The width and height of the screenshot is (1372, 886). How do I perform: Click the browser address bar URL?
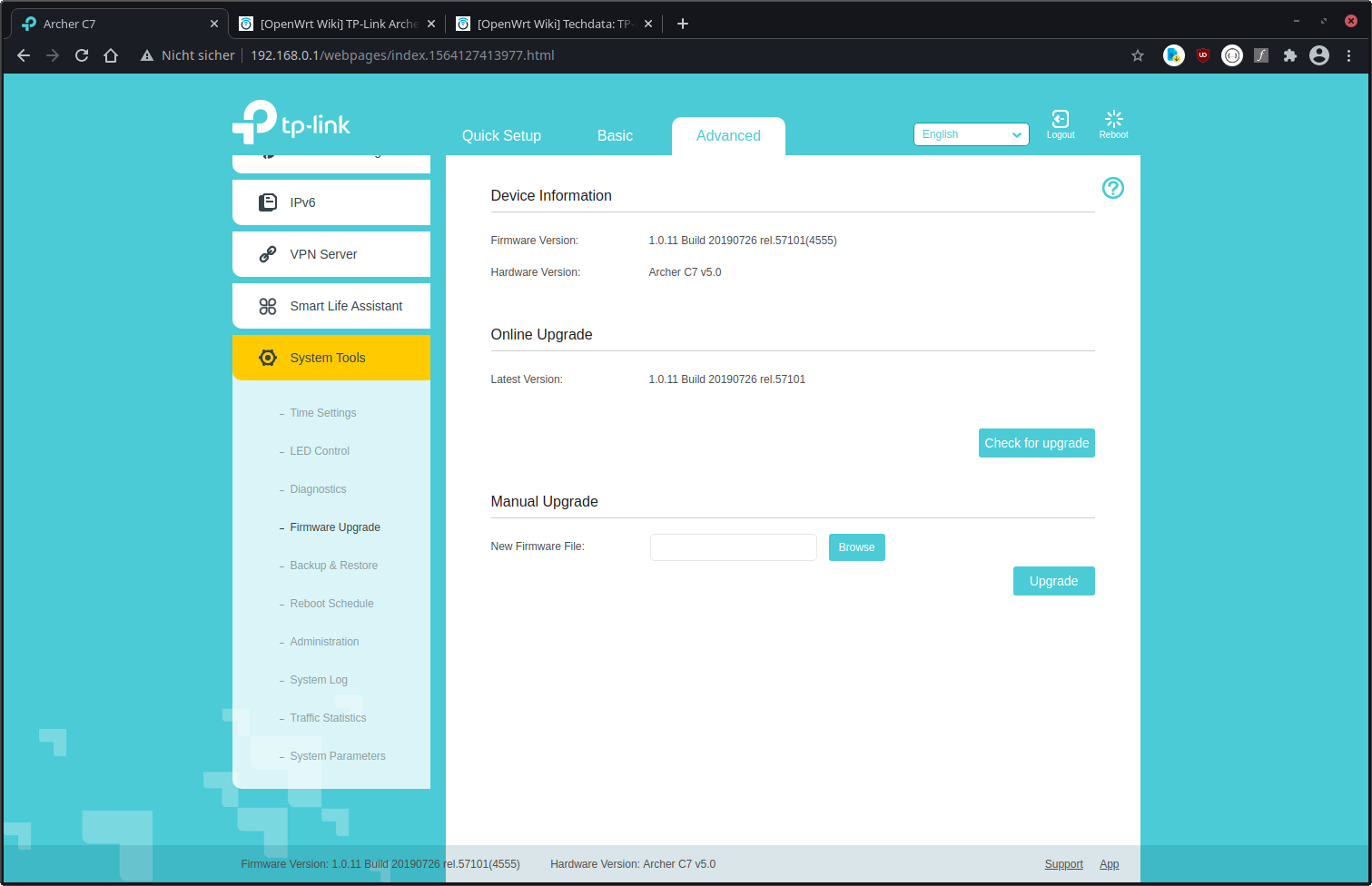click(x=402, y=55)
